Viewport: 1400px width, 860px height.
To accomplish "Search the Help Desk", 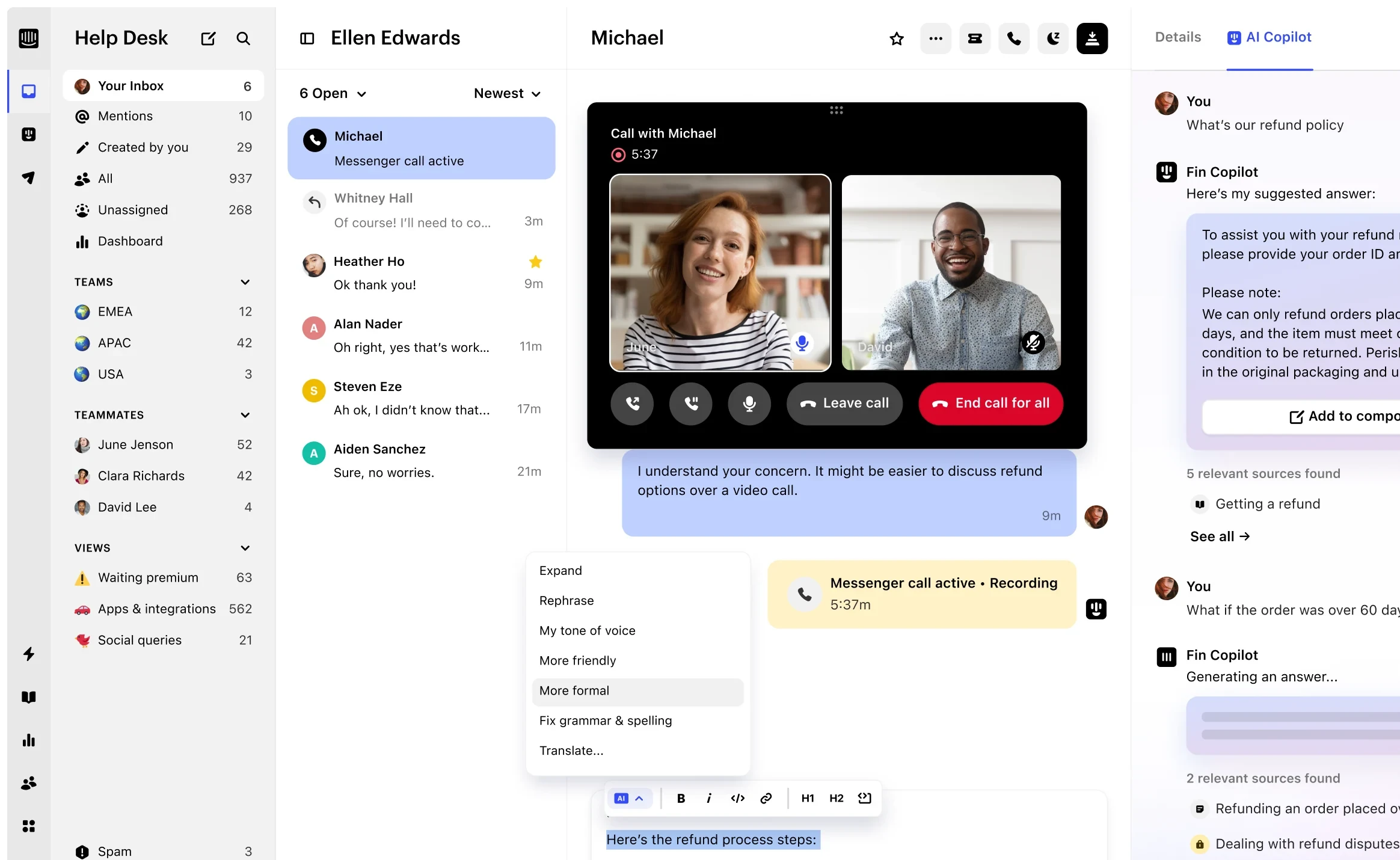I will pos(243,38).
